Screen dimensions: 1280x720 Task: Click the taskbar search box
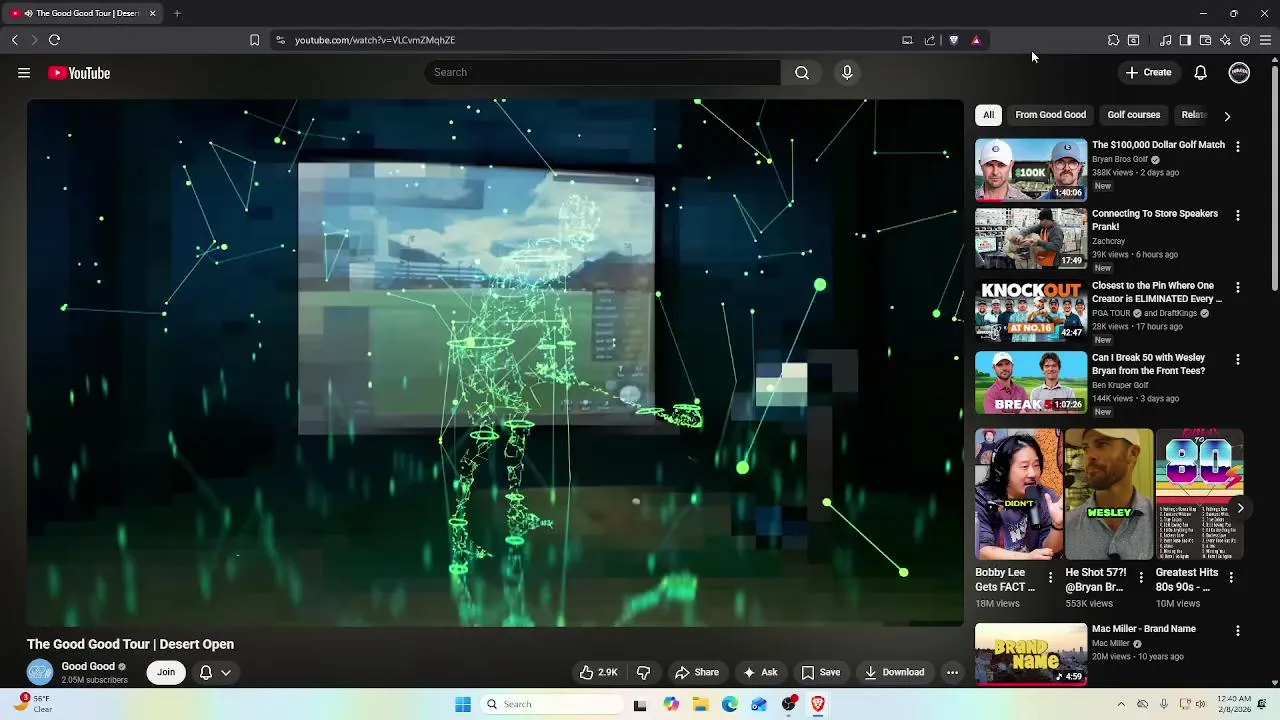(552, 704)
